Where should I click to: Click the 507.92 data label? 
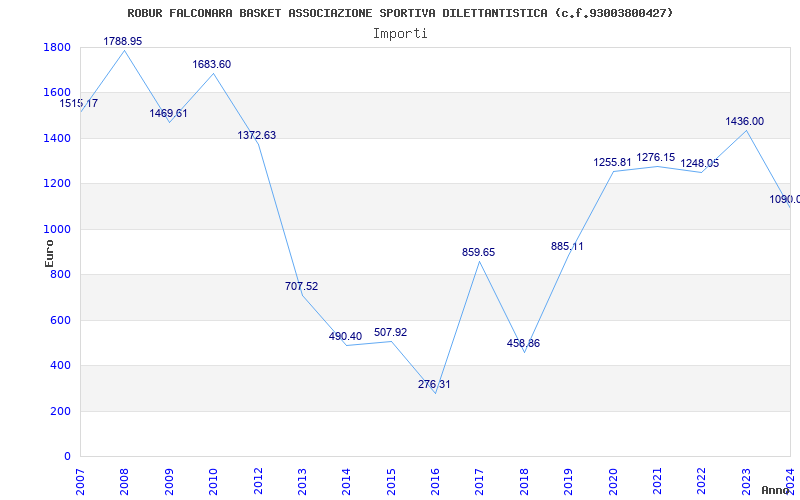point(390,332)
